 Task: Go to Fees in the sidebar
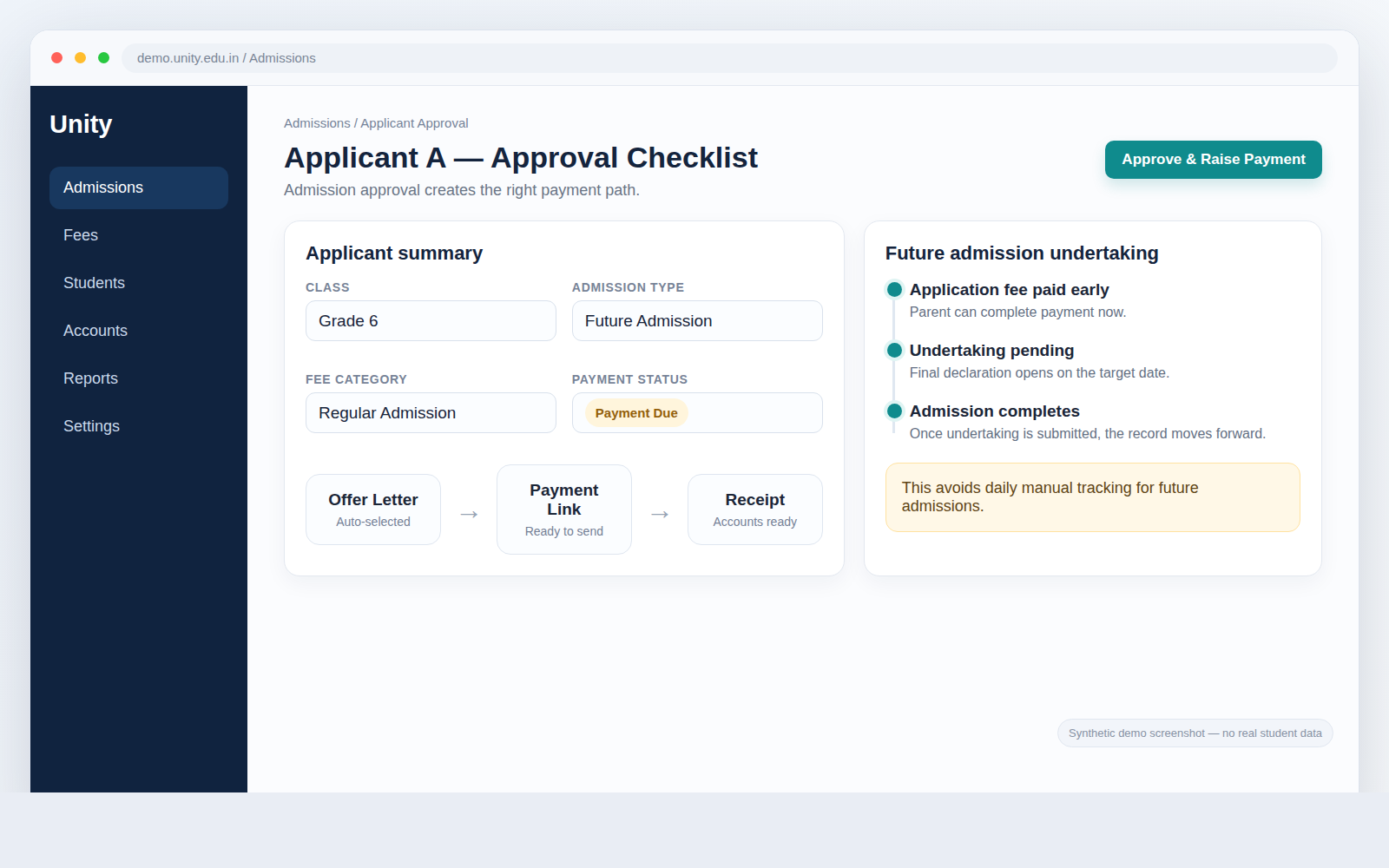pos(139,235)
